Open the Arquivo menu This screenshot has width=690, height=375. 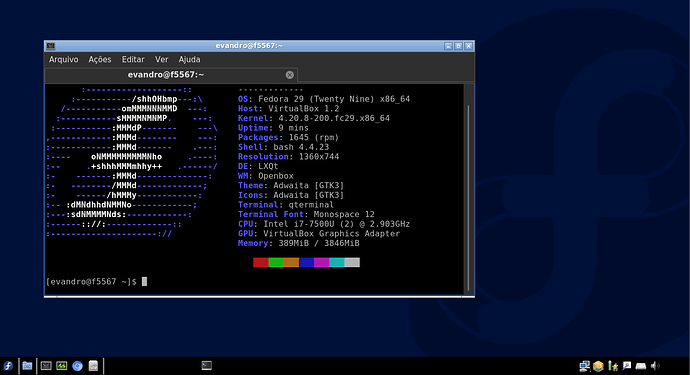tap(63, 59)
